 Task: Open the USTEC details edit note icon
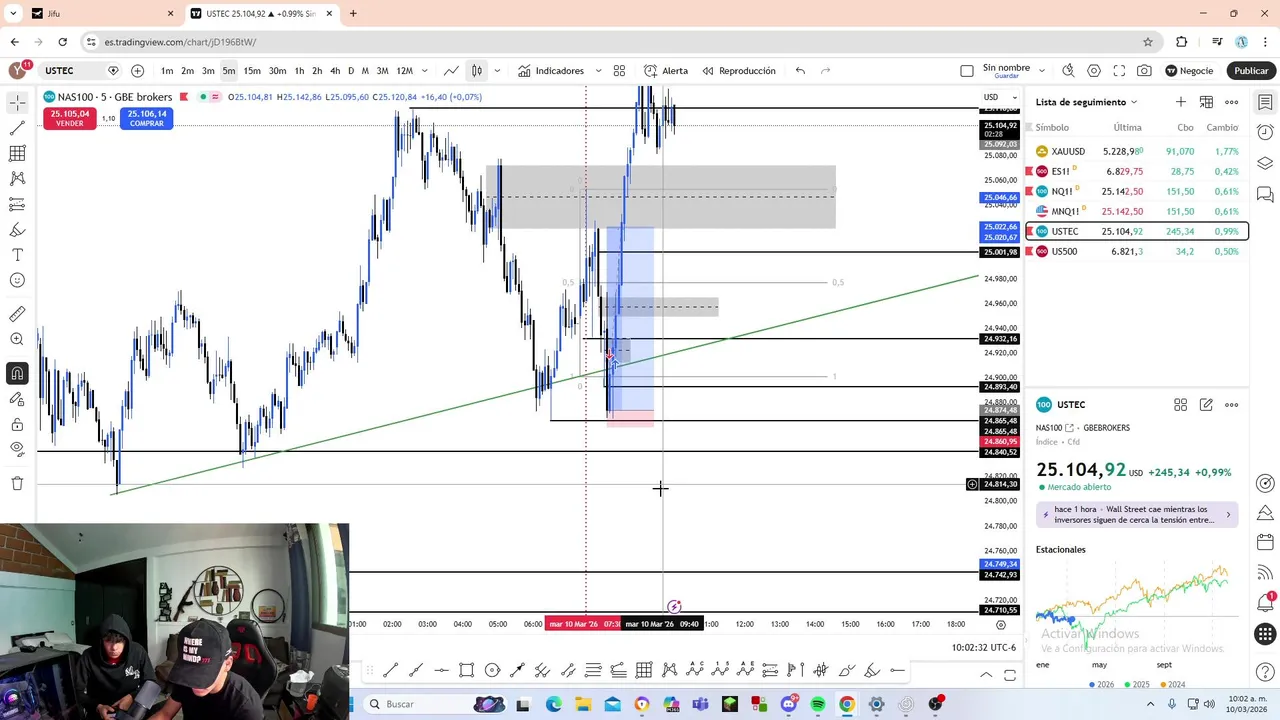pos(1206,405)
